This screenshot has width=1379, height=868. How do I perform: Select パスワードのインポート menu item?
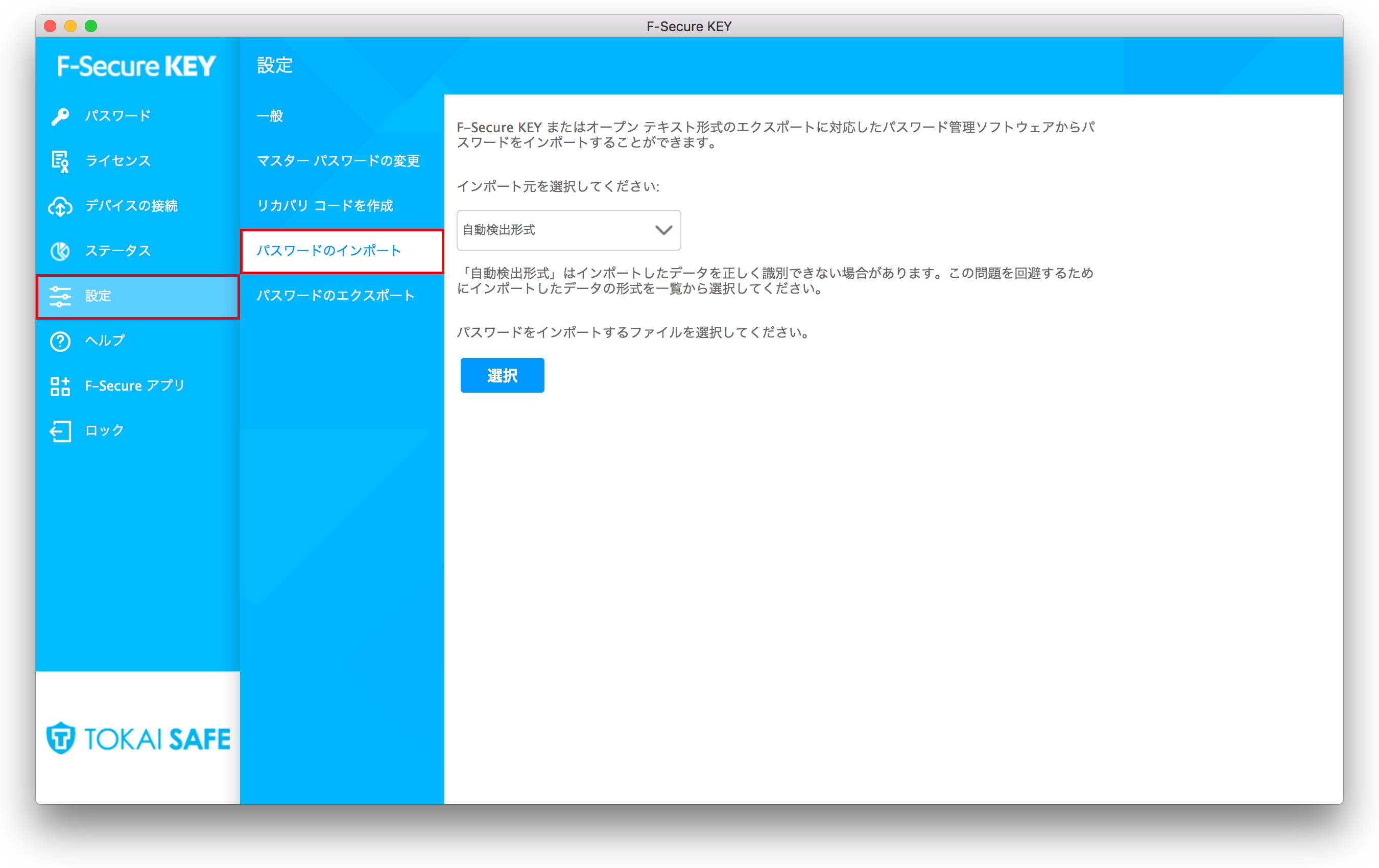tap(329, 251)
